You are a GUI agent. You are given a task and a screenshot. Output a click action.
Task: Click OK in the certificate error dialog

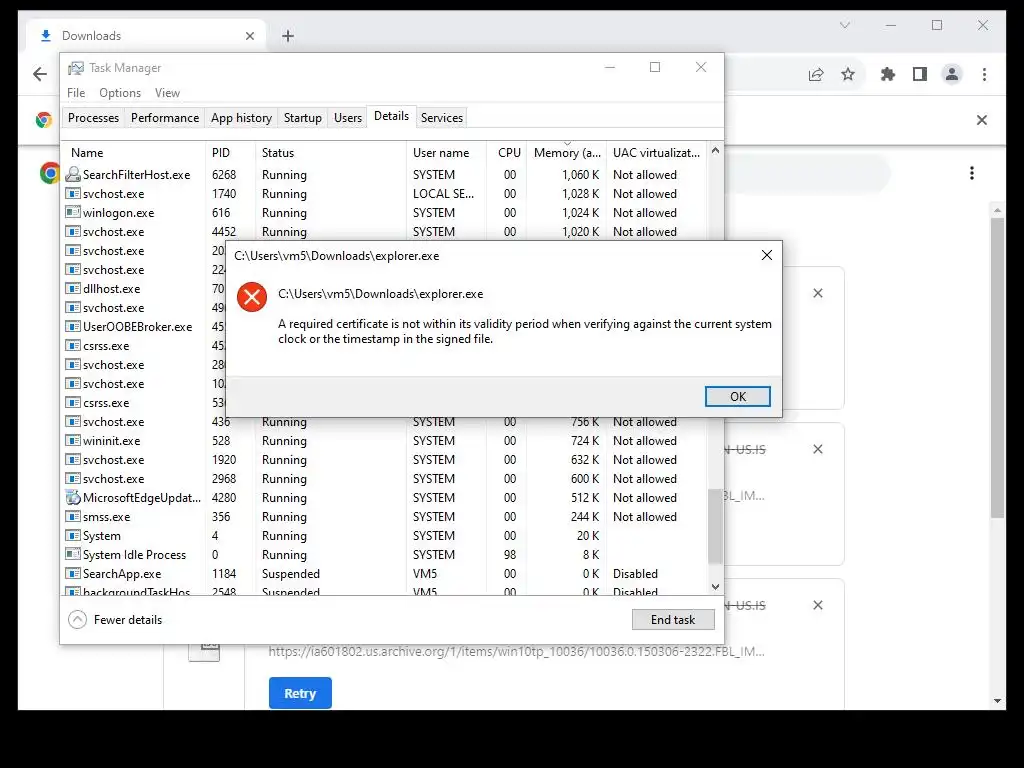pyautogui.click(x=737, y=396)
